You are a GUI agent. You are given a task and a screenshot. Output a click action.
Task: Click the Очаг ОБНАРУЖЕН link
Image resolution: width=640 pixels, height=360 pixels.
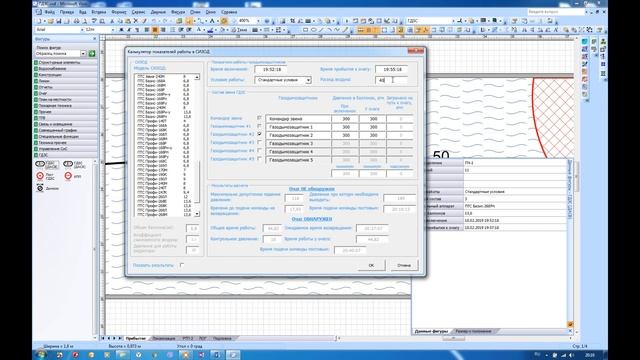coord(311,219)
